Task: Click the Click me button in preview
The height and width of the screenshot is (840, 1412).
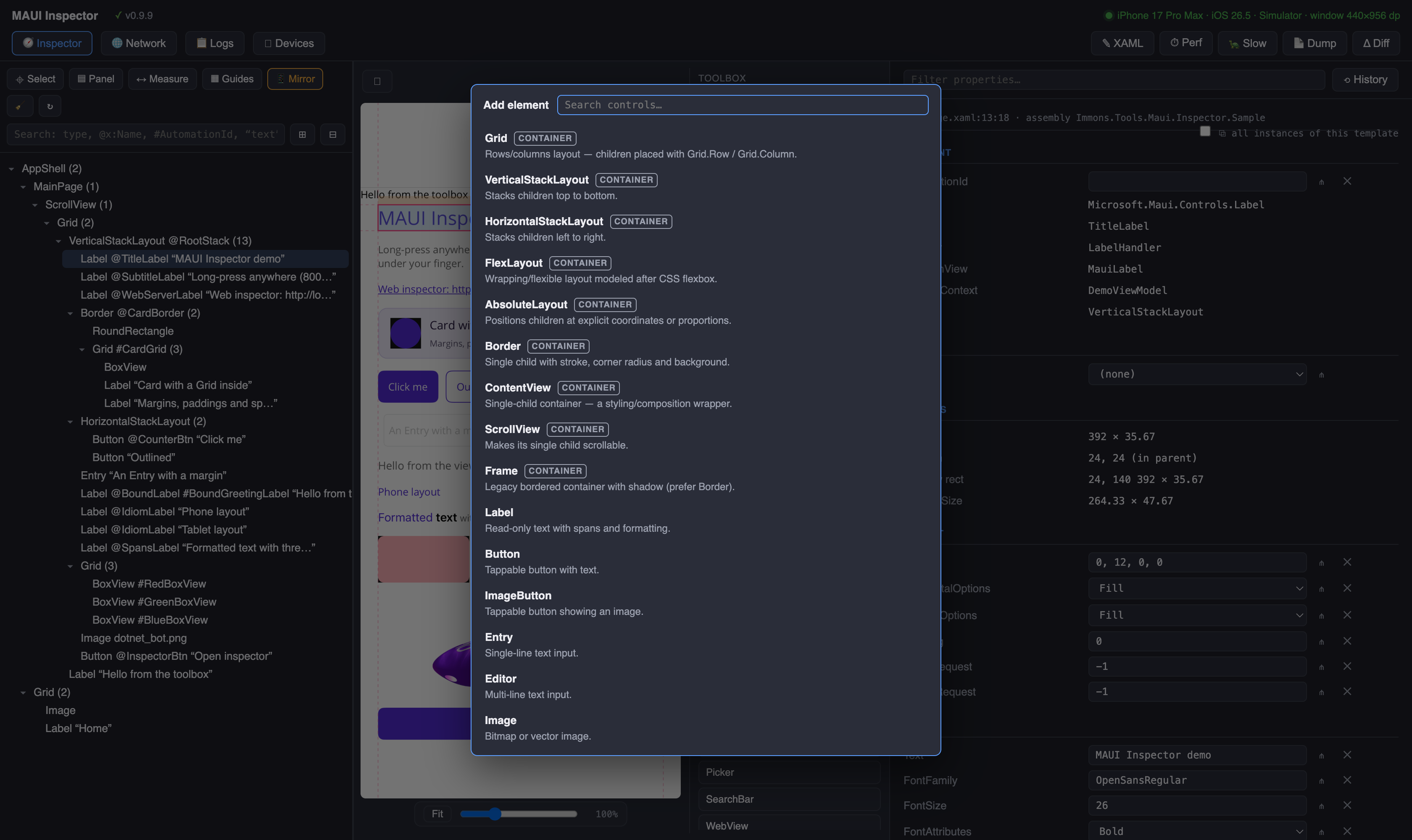Action: (408, 386)
